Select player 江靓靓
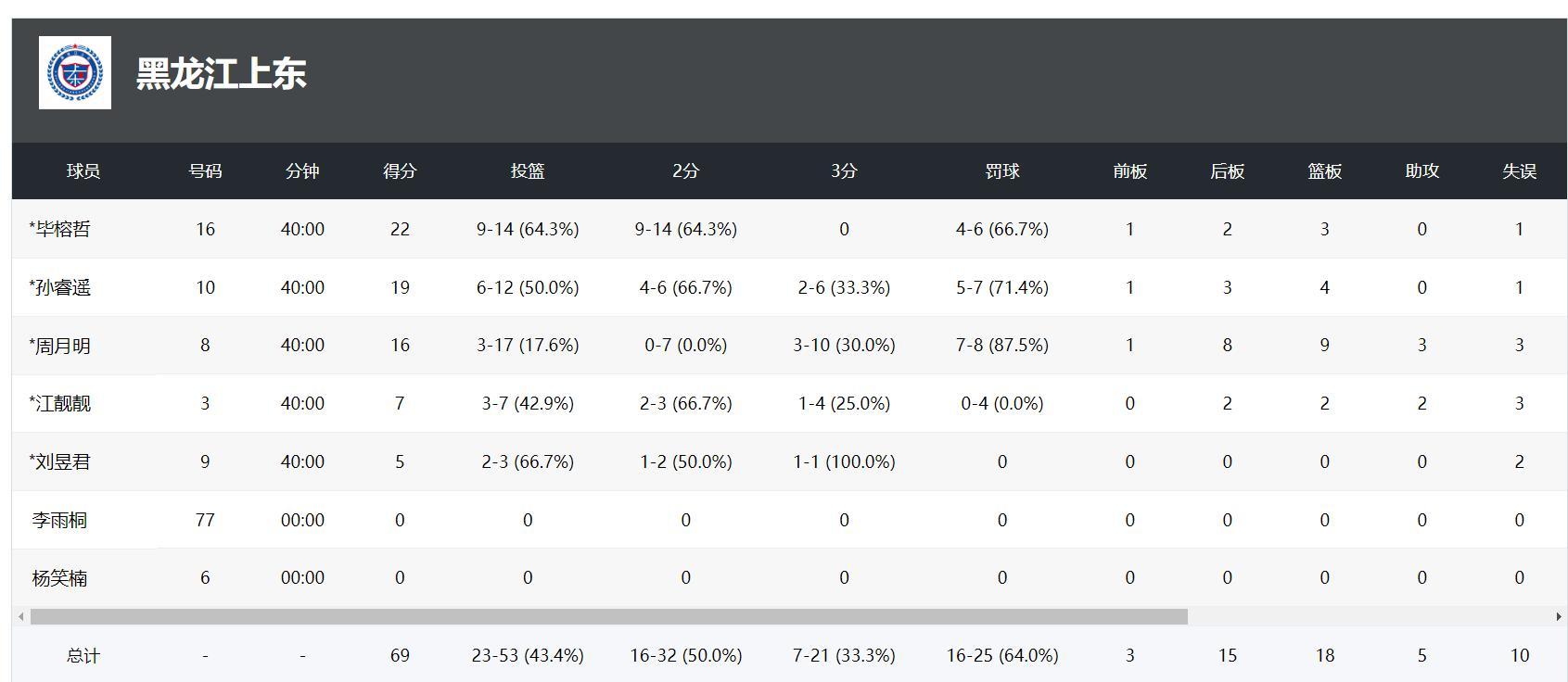Screen dimensions: 1568x682 click(x=61, y=404)
